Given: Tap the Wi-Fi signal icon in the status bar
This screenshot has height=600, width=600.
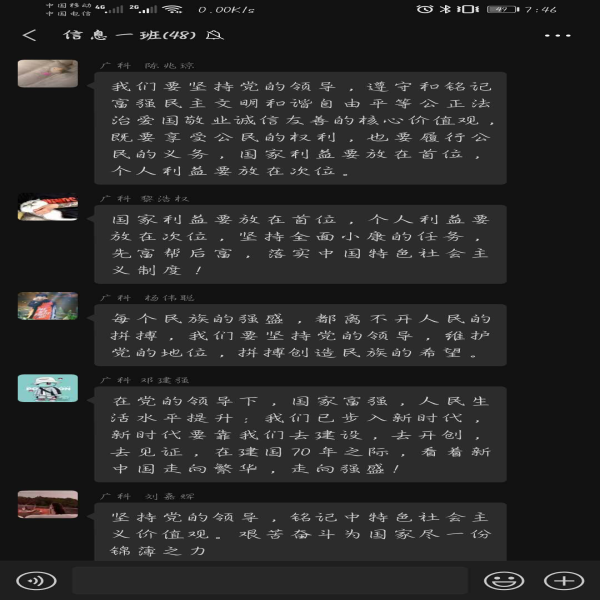Looking at the screenshot, I should (x=172, y=9).
